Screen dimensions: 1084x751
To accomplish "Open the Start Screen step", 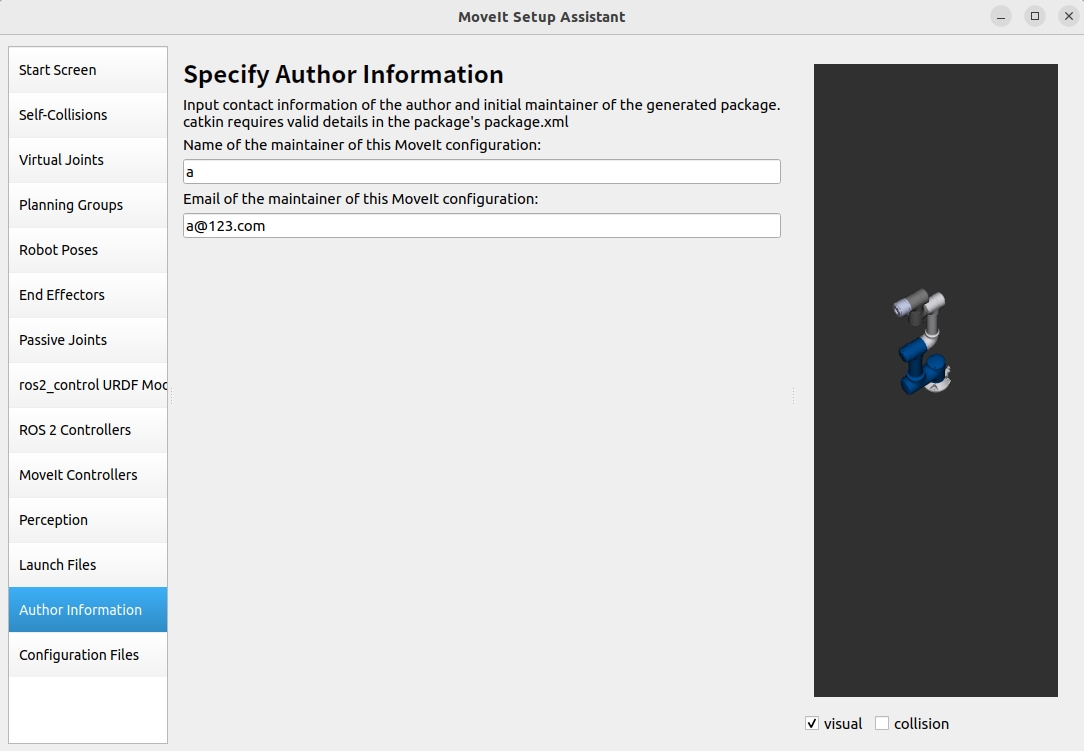I will coord(88,70).
